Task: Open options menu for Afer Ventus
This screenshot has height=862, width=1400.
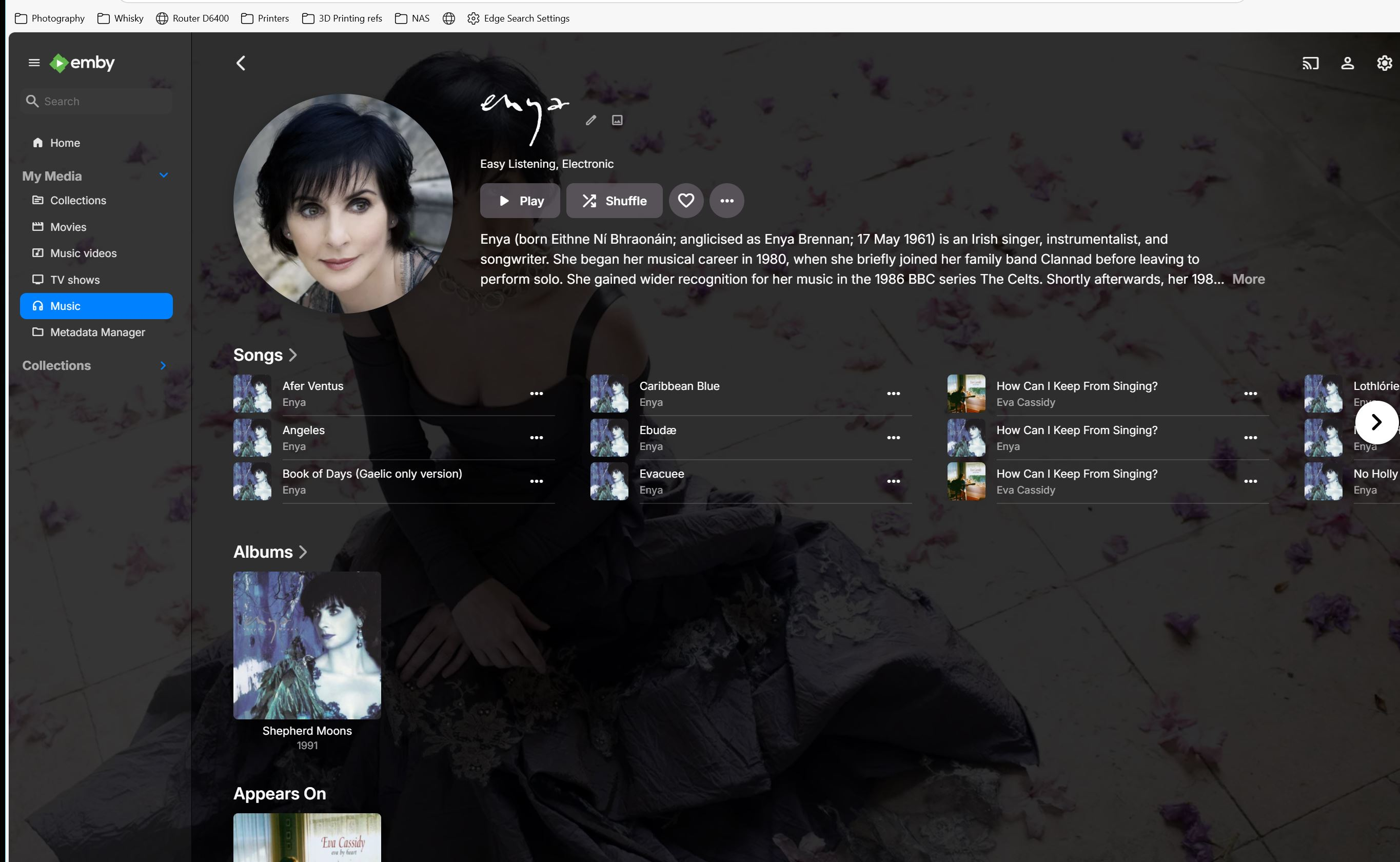Action: tap(537, 394)
